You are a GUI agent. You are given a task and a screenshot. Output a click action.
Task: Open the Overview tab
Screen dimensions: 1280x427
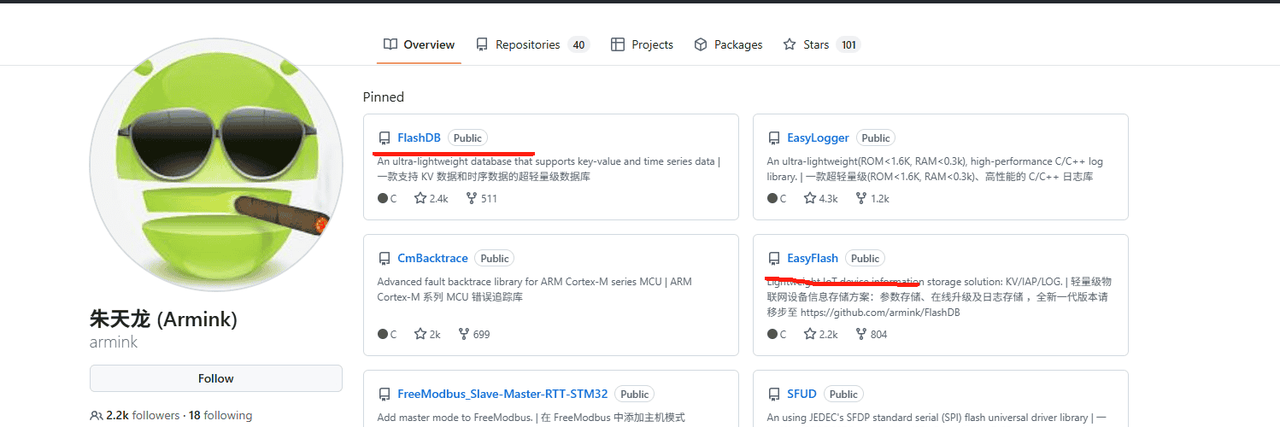[419, 45]
